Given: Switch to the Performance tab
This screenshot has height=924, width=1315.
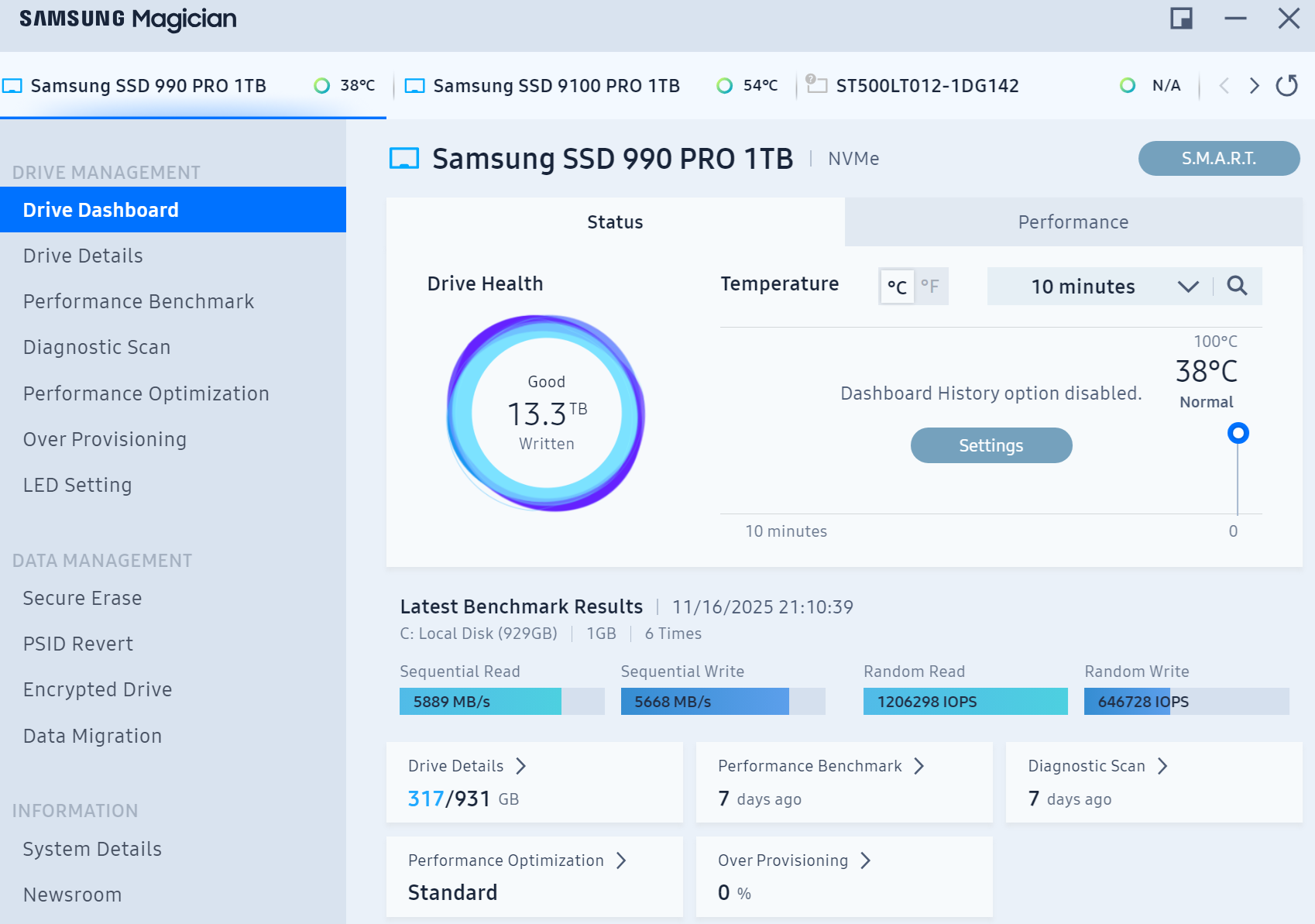Looking at the screenshot, I should click(1073, 222).
